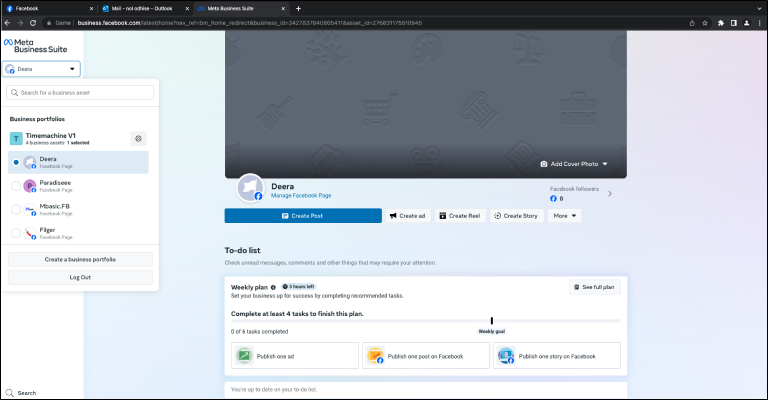This screenshot has height=400, width=768.
Task: Click the Weekly goal progress marker
Action: coord(492,321)
